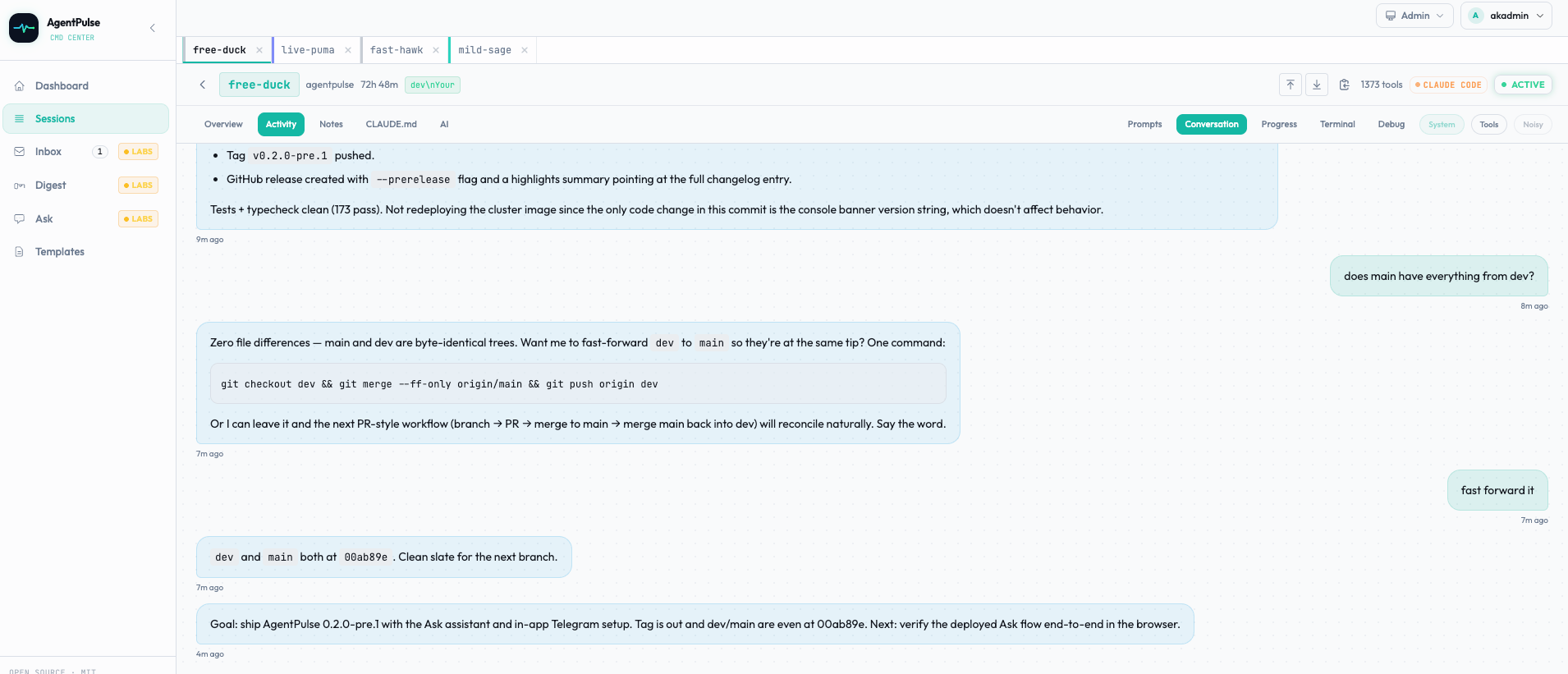Toggle the Tools message filter

[1489, 125]
